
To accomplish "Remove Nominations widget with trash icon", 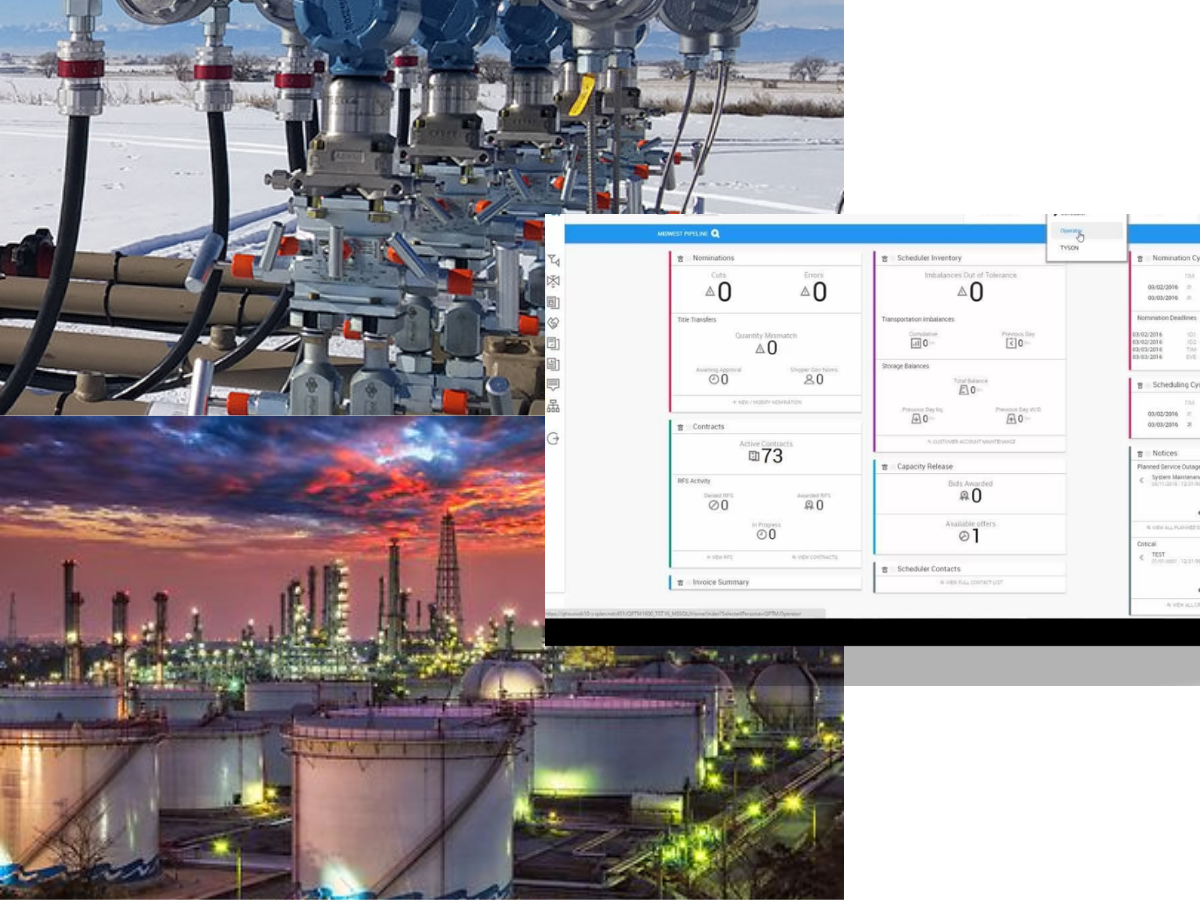I will [x=680, y=259].
